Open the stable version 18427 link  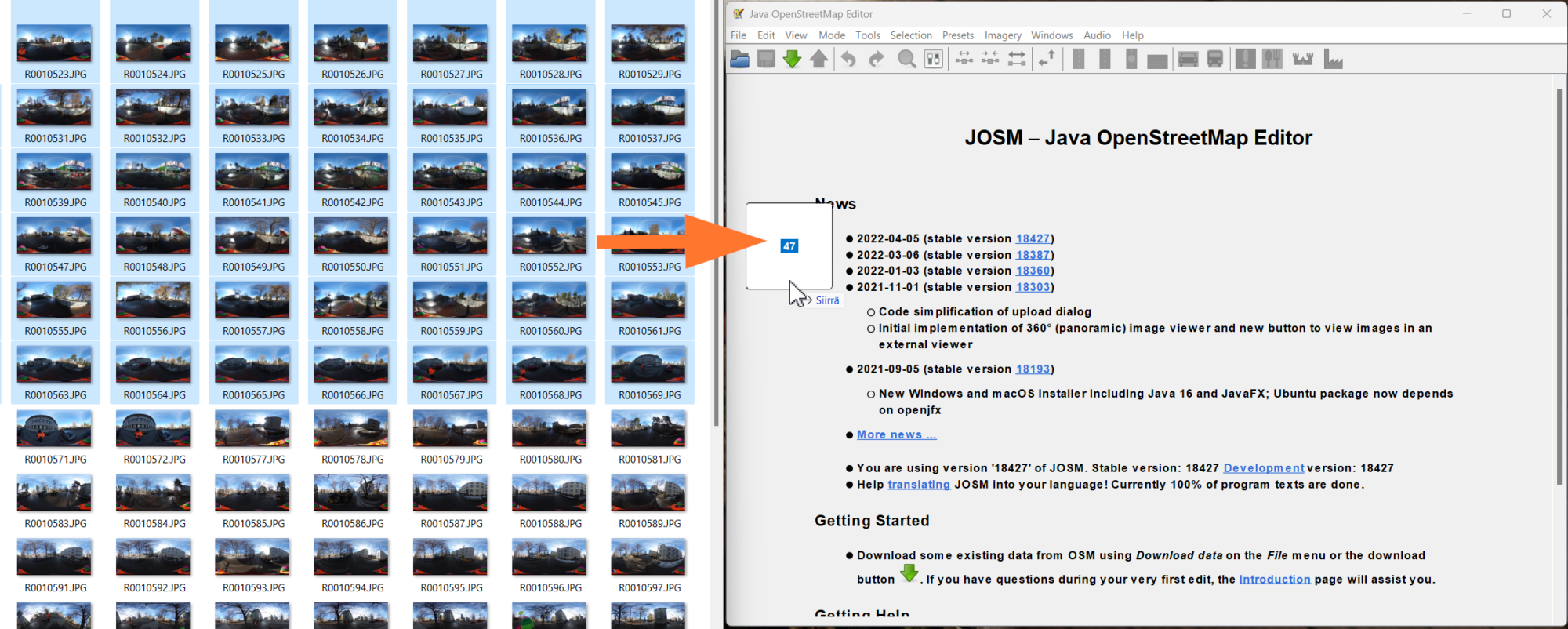[1033, 238]
